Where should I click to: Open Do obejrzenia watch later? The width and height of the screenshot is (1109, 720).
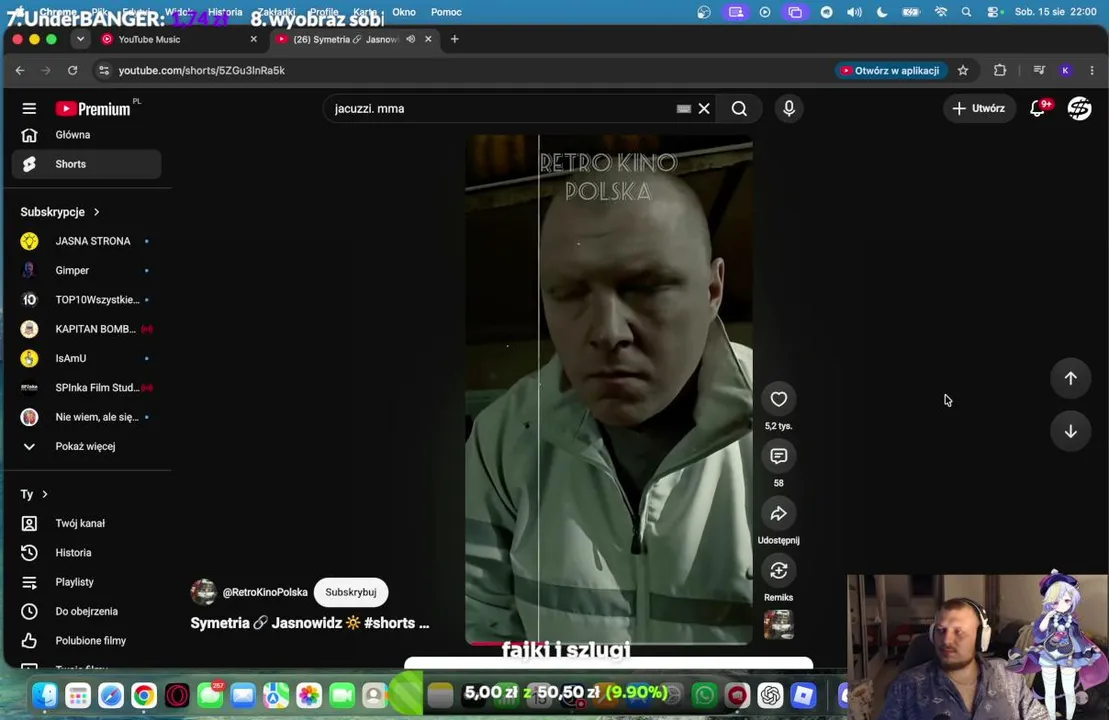click(x=86, y=611)
